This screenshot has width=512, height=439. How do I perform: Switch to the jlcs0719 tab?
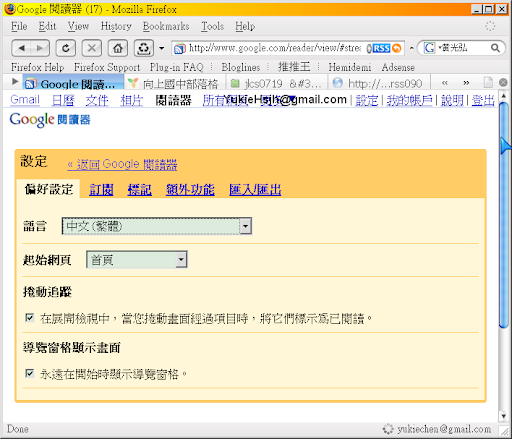pyautogui.click(x=277, y=83)
